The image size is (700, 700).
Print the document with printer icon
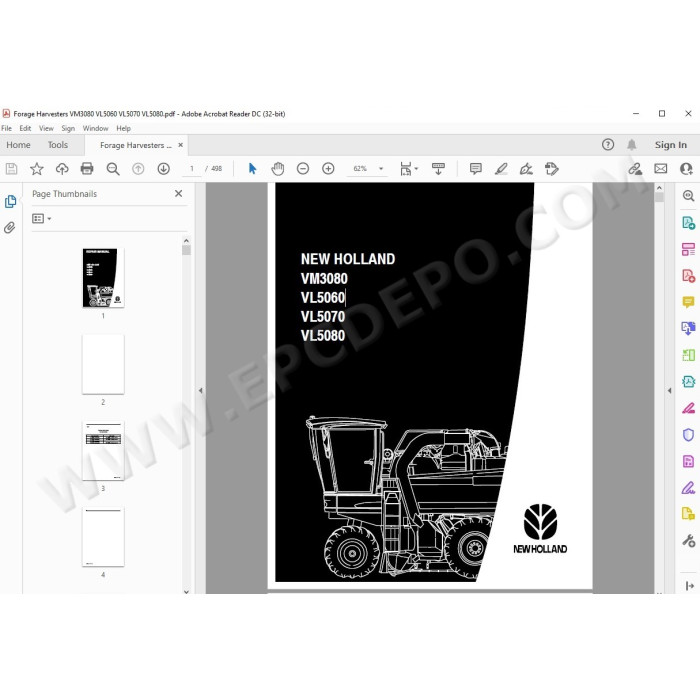tap(87, 169)
